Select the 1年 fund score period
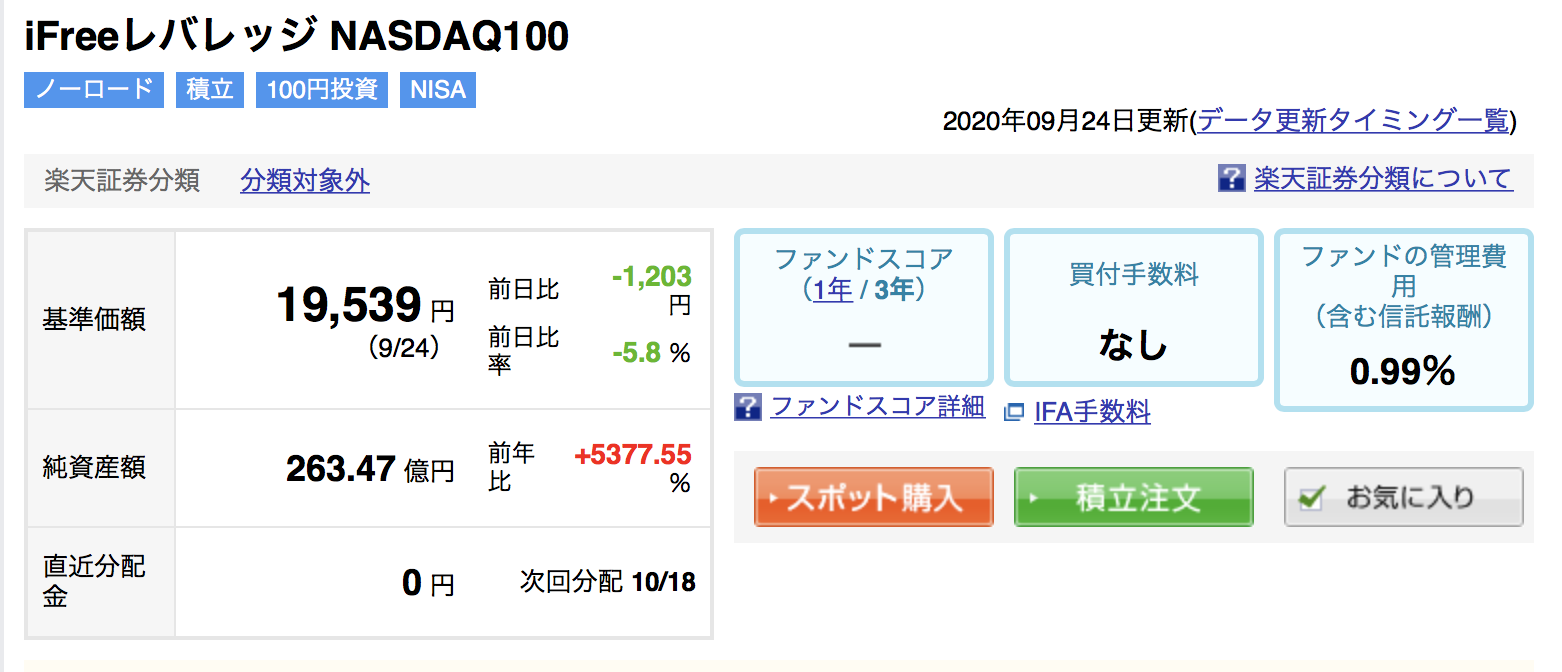This screenshot has width=1562, height=672. point(833,290)
